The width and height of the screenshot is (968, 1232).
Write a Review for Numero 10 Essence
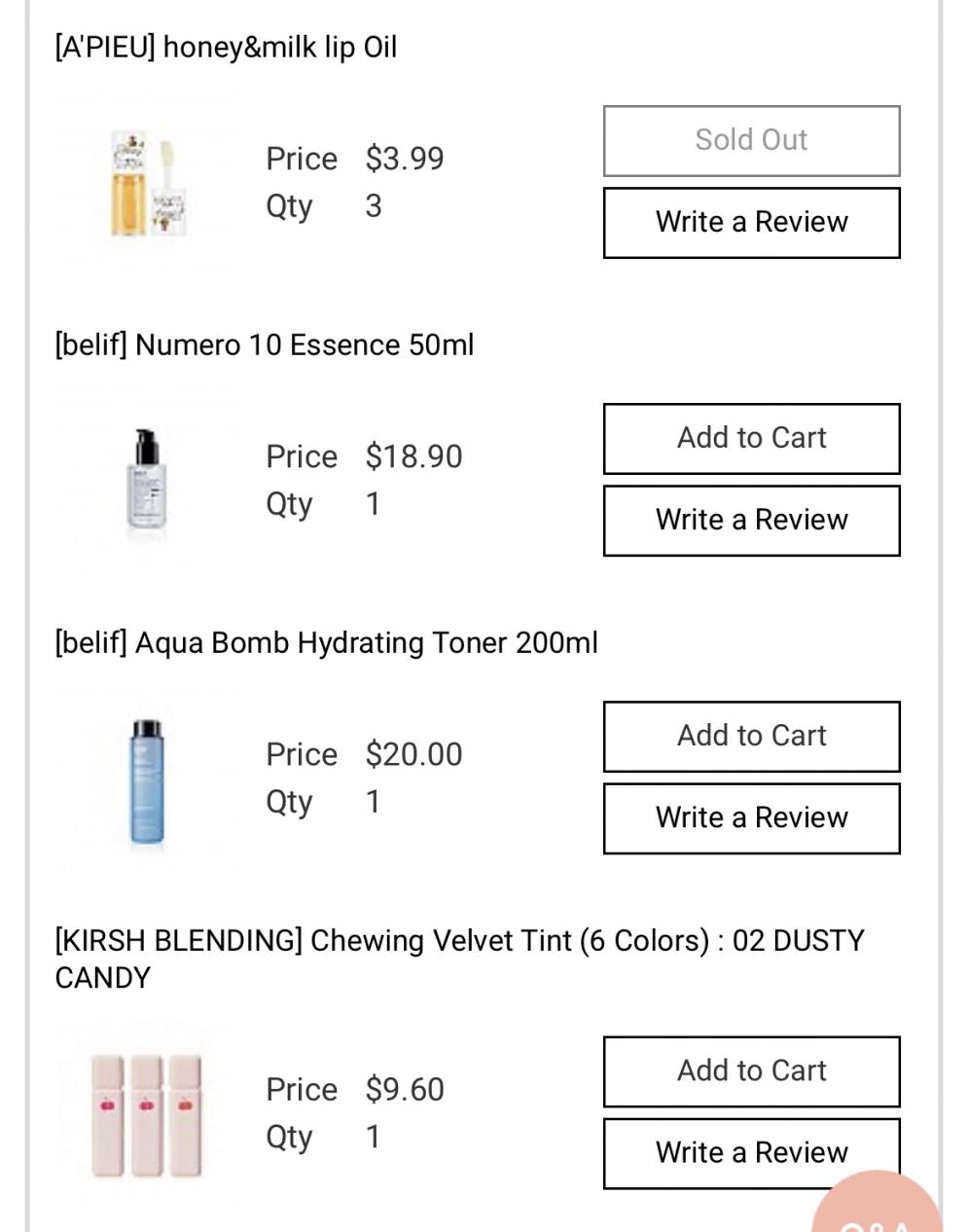pyautogui.click(x=751, y=521)
